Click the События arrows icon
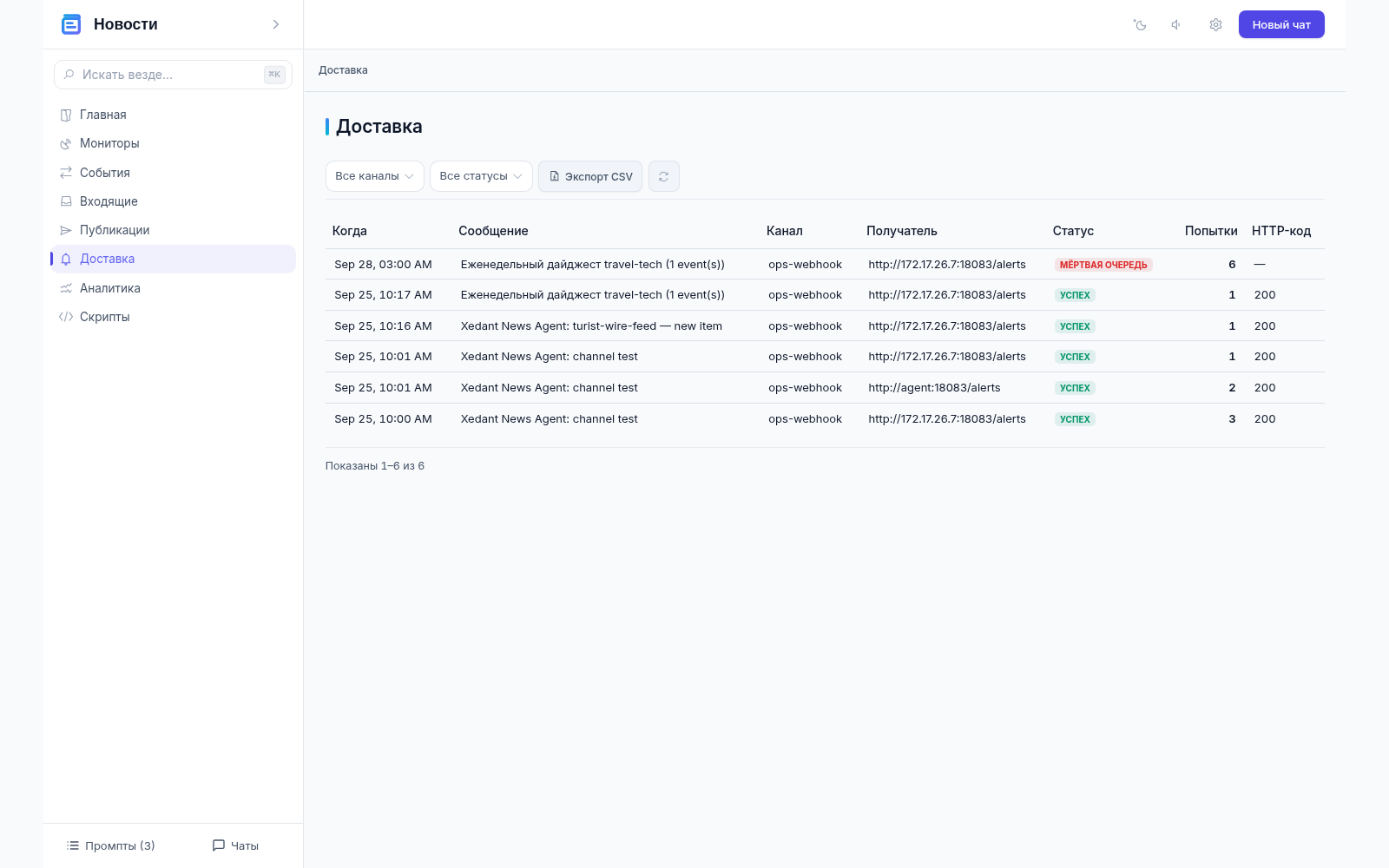Screen dimensions: 1389x868 [x=66, y=173]
